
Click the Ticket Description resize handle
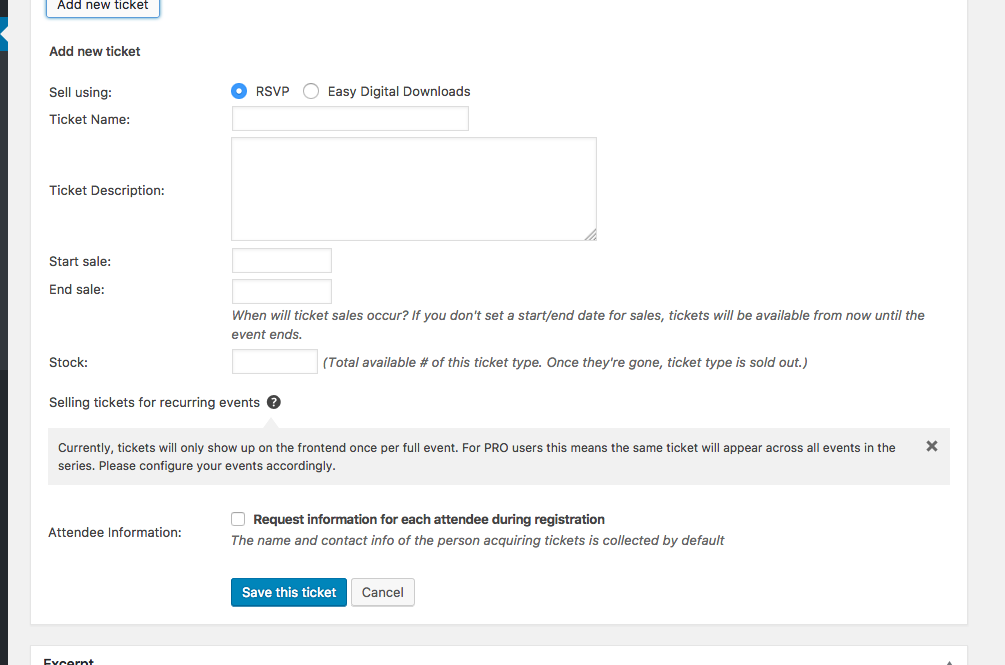591,235
